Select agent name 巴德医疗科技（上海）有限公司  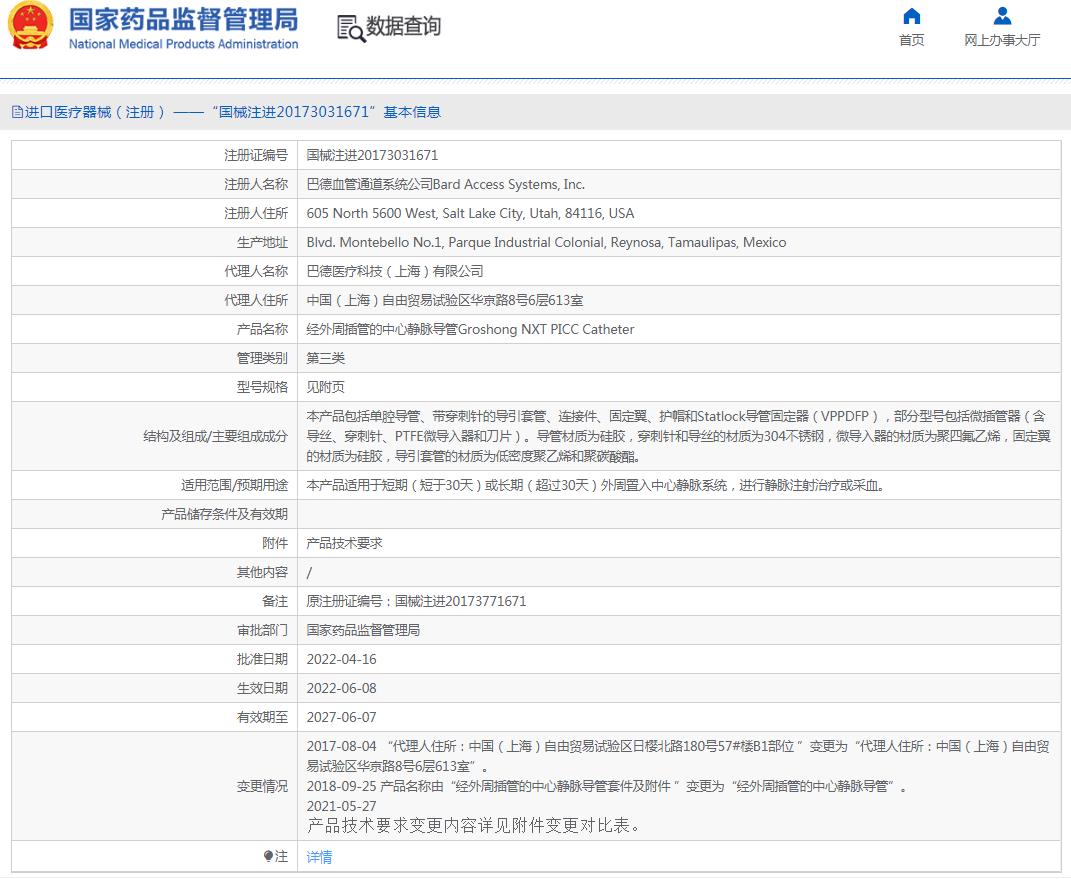tap(395, 271)
